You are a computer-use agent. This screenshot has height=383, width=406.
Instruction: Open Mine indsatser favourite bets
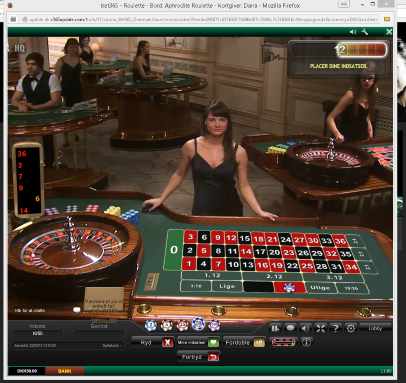[x=198, y=342]
